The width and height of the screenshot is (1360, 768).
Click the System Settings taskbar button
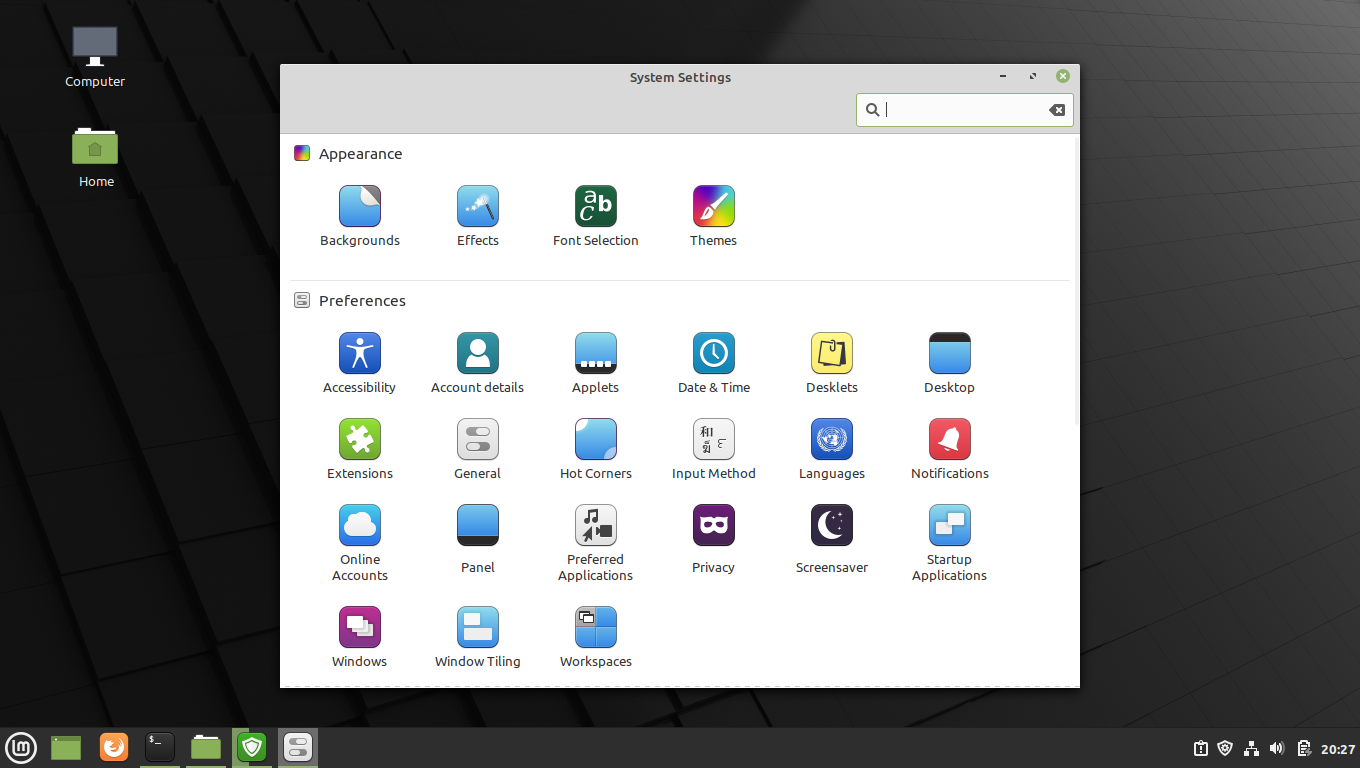[298, 747]
